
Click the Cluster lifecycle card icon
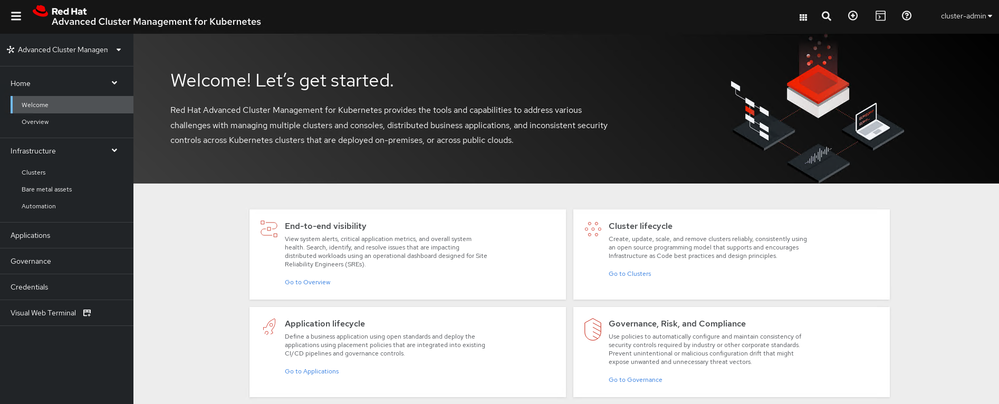(593, 229)
